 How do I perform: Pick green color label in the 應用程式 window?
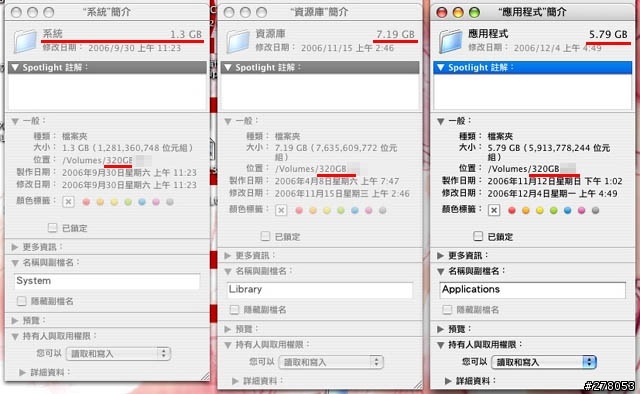click(553, 210)
